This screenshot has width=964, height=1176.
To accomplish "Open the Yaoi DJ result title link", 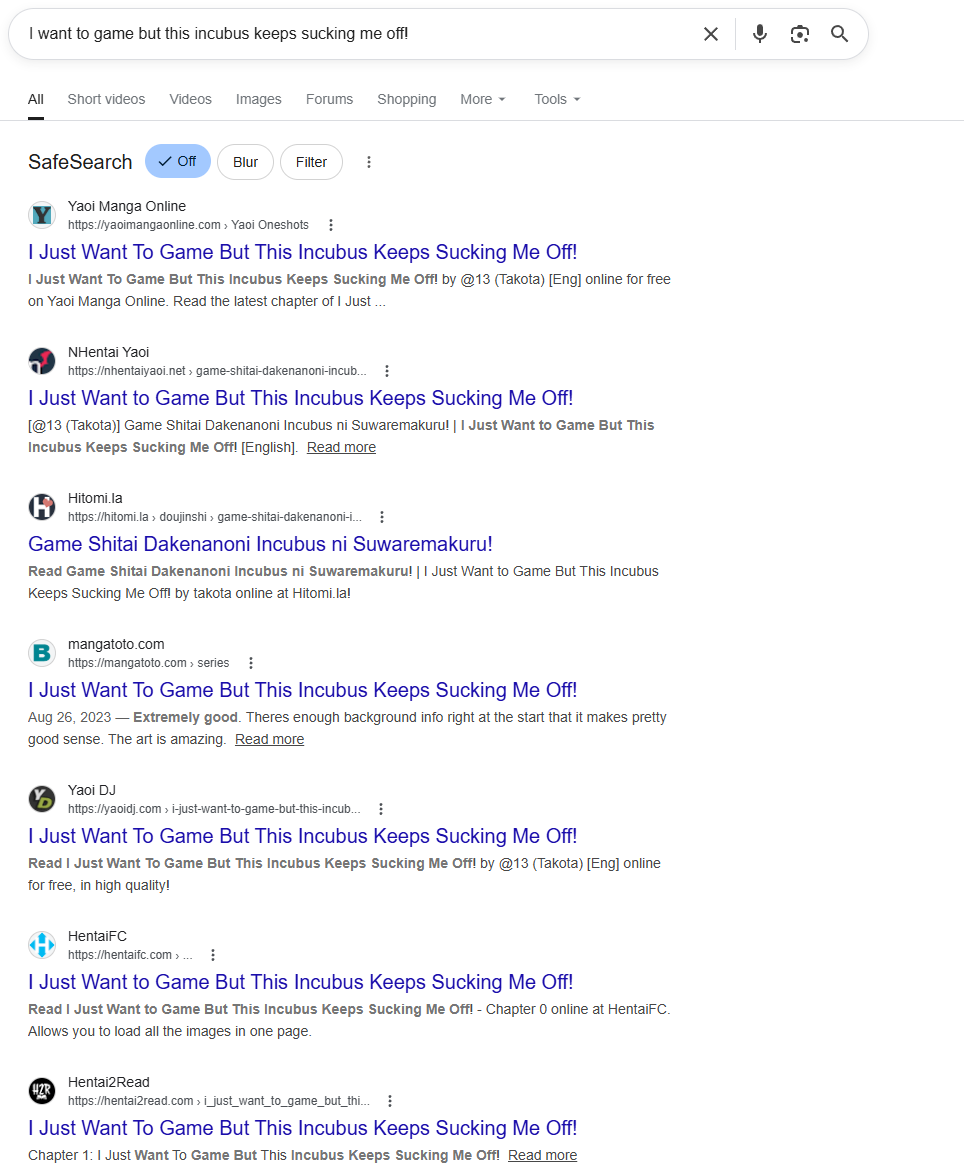I will pyautogui.click(x=302, y=836).
